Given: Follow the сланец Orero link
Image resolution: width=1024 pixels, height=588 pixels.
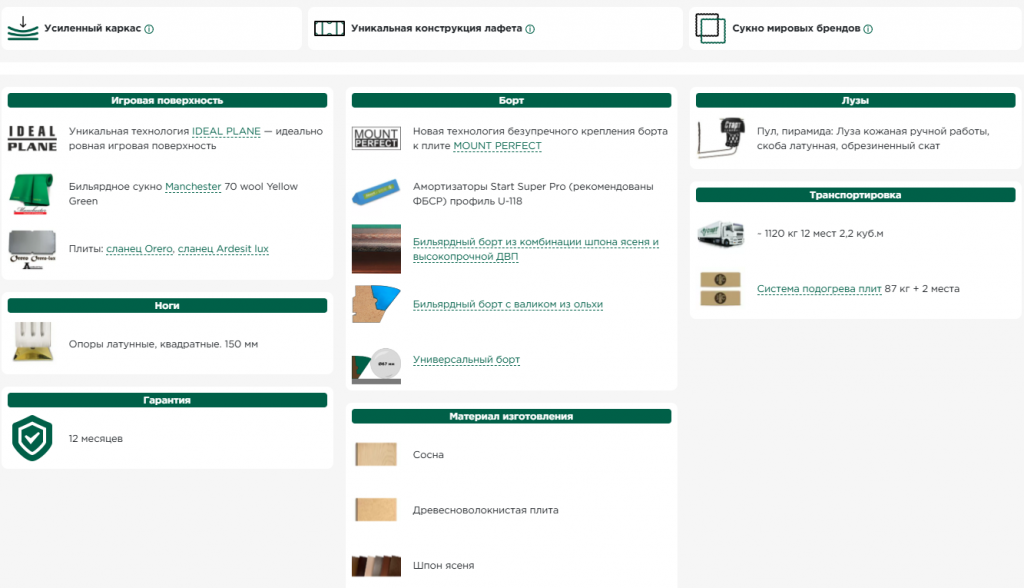Looking at the screenshot, I should click(x=140, y=249).
